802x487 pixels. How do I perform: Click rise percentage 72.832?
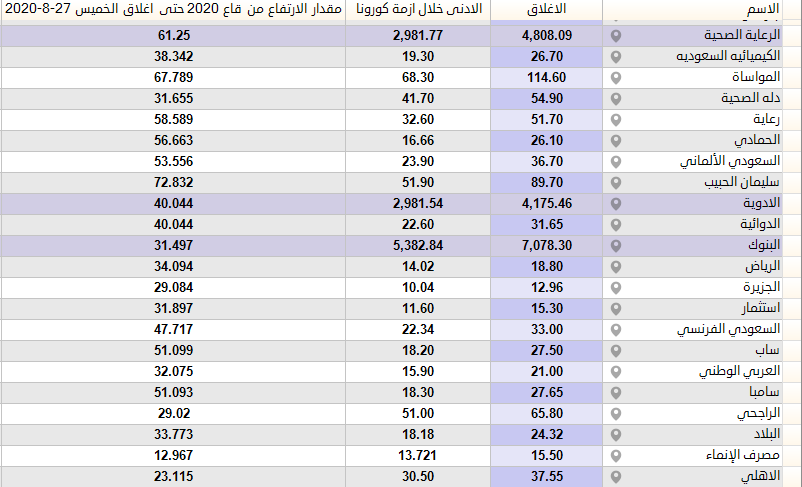173,182
